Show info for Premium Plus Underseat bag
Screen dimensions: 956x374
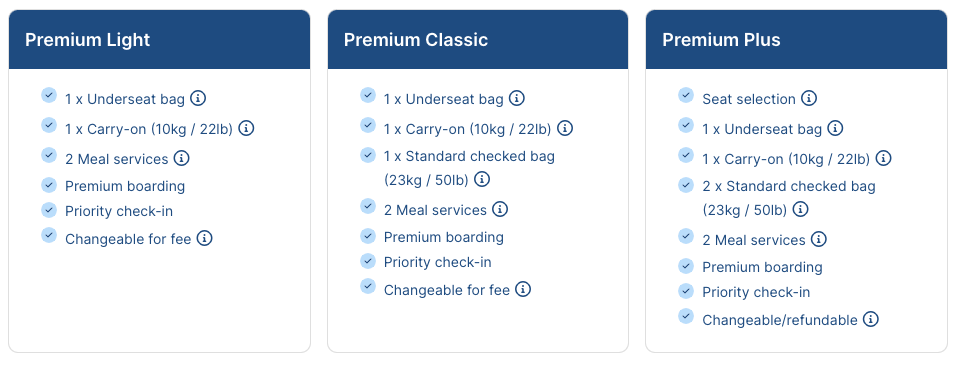tap(835, 128)
